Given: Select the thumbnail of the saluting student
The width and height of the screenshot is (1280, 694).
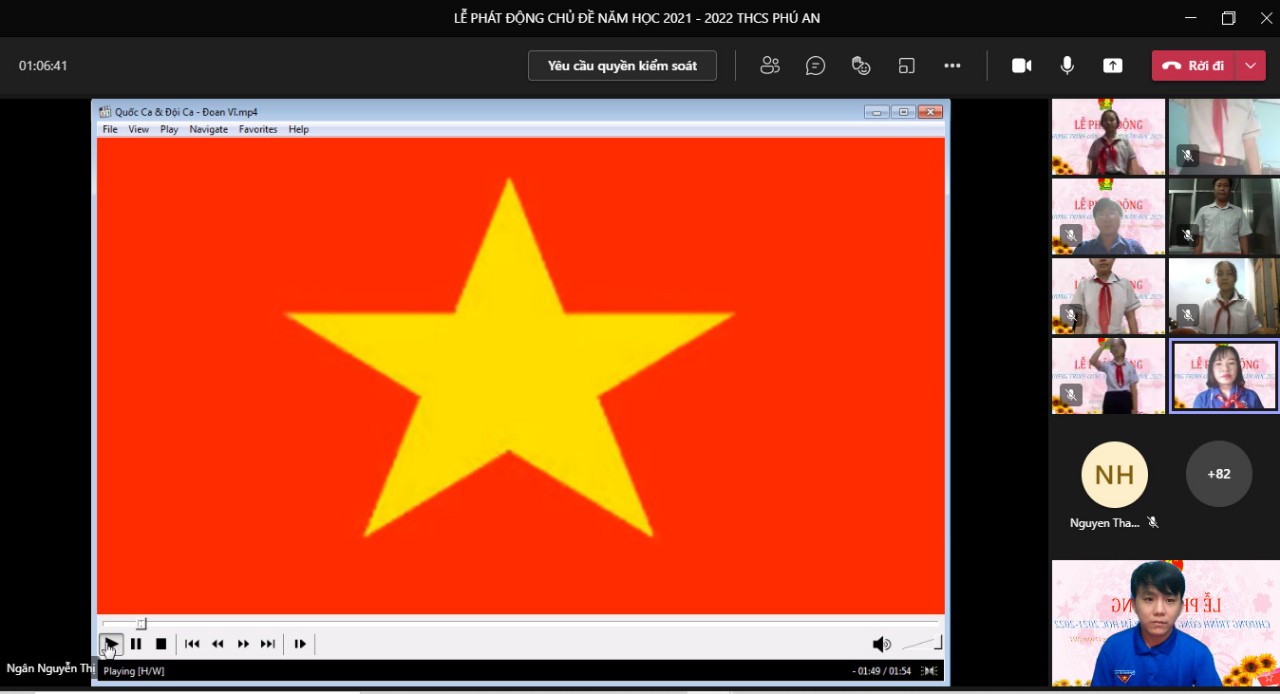Looking at the screenshot, I should click(x=1108, y=376).
